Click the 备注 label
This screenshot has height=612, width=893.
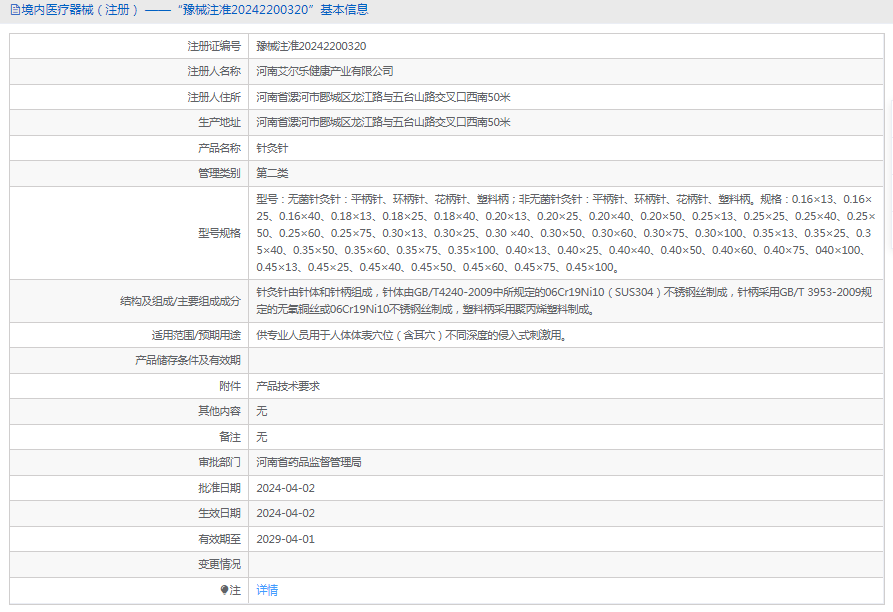click(230, 437)
